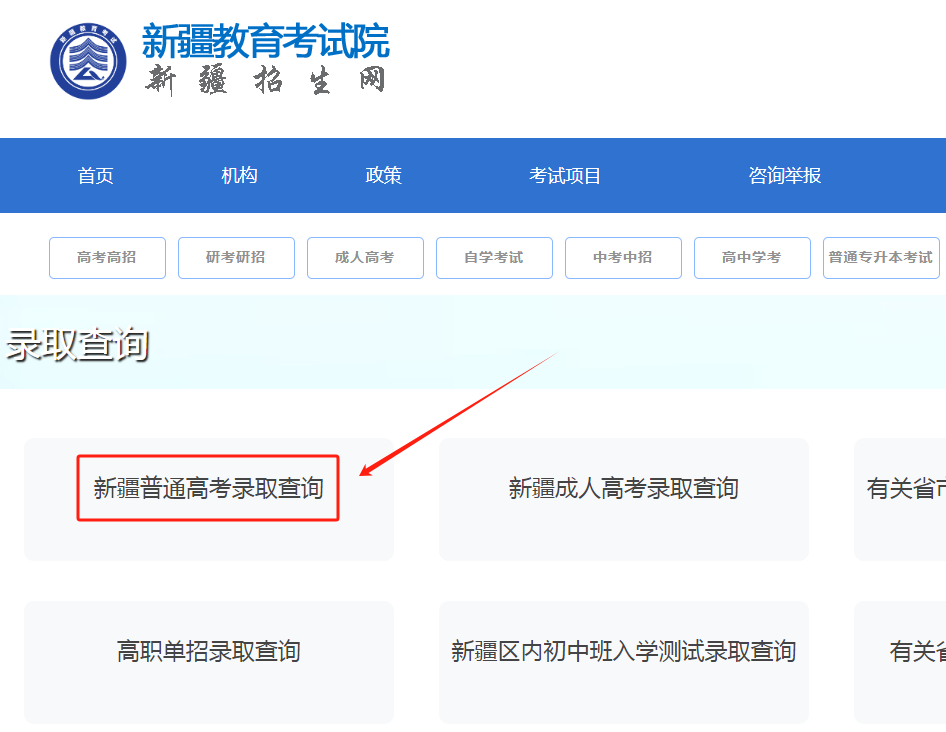Click the 新疆招生网 calligraphy subtitle

click(265, 80)
